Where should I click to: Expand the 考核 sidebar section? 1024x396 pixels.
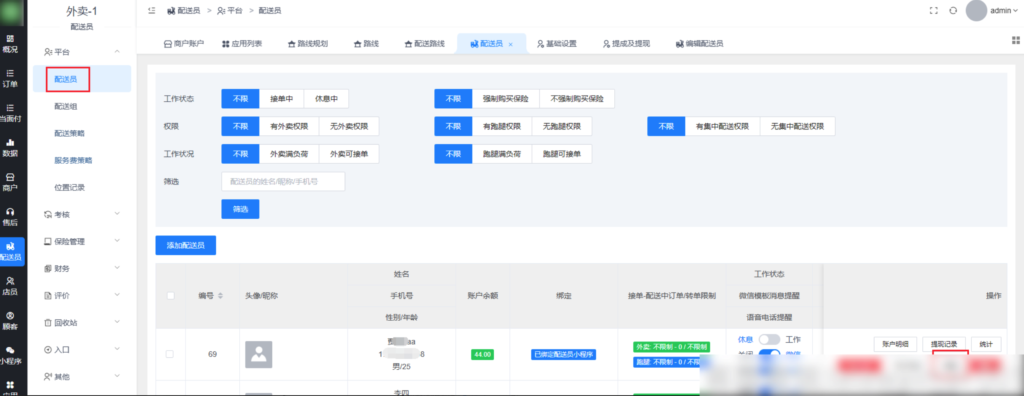(117, 214)
